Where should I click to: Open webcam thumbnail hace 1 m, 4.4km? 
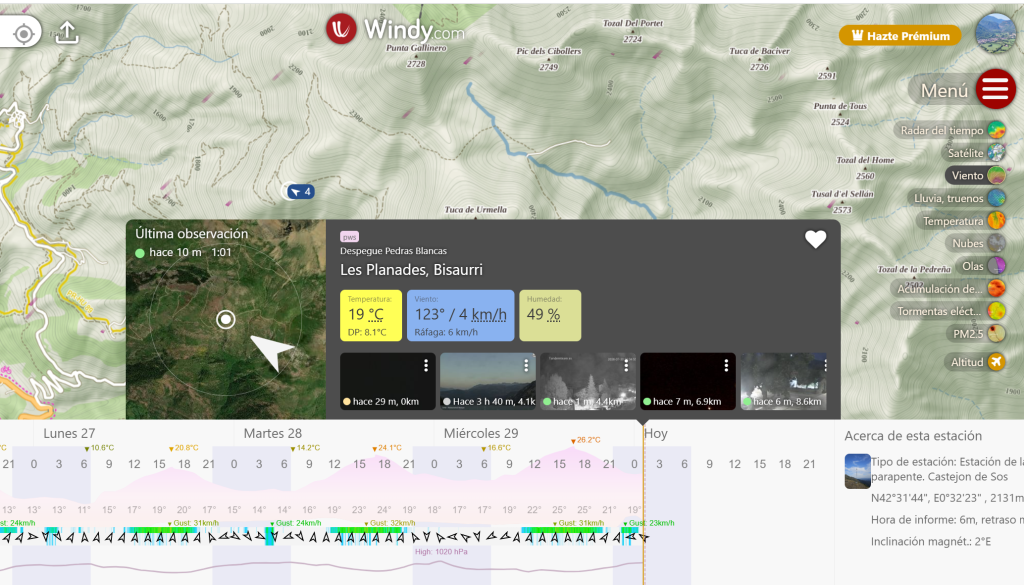click(588, 381)
